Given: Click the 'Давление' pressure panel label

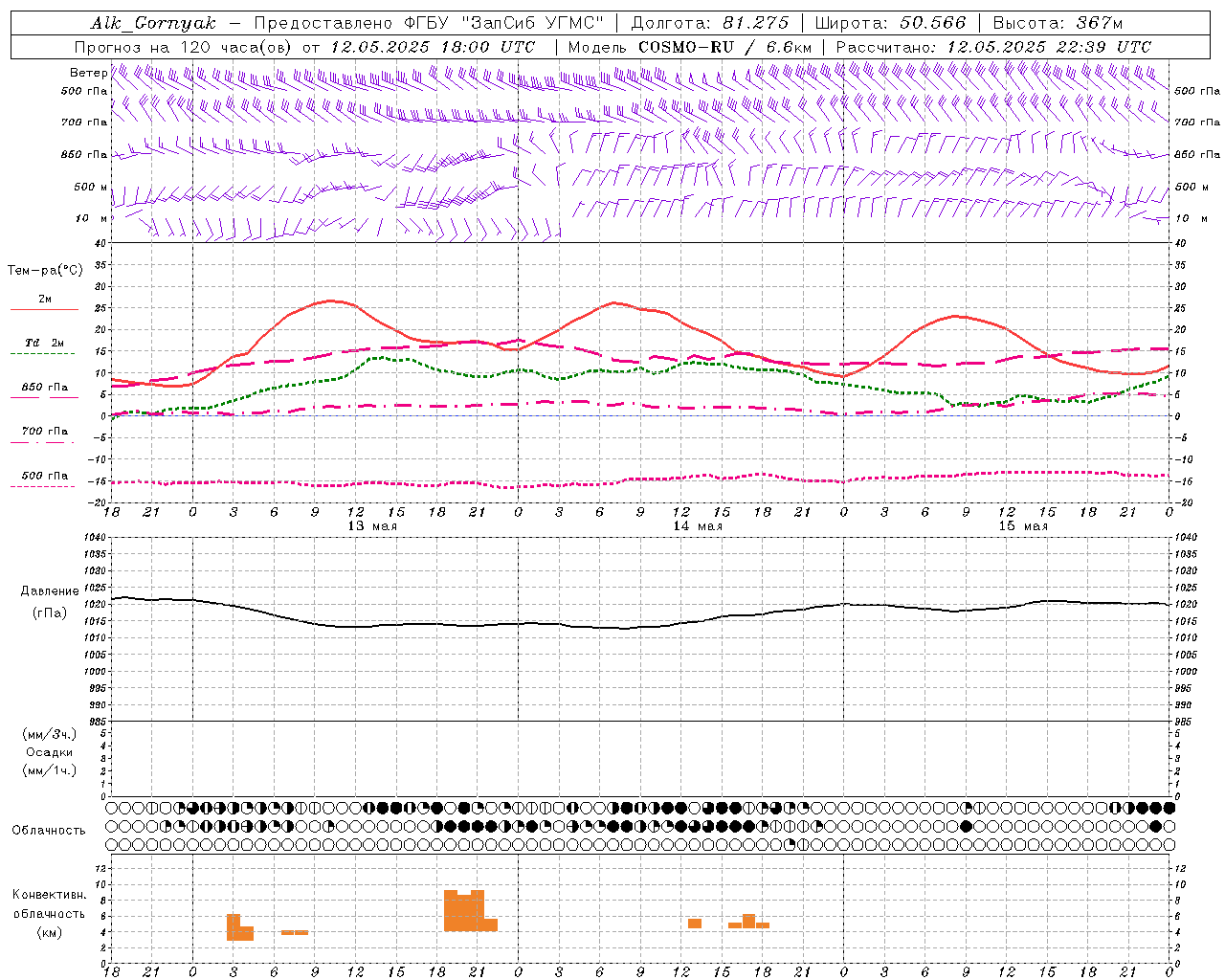Looking at the screenshot, I should point(50,591).
